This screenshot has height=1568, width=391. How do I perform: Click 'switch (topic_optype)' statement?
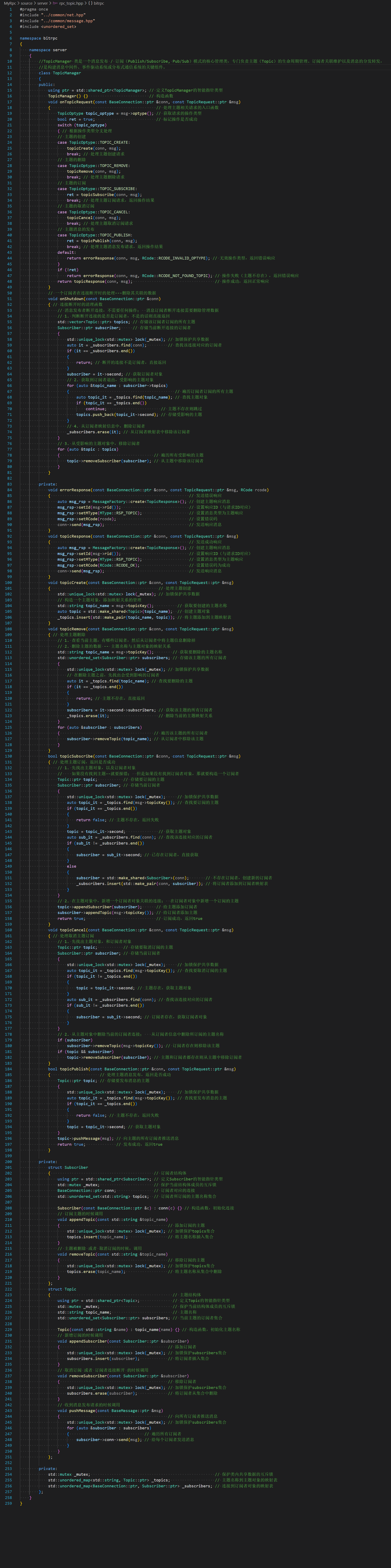(x=82, y=125)
